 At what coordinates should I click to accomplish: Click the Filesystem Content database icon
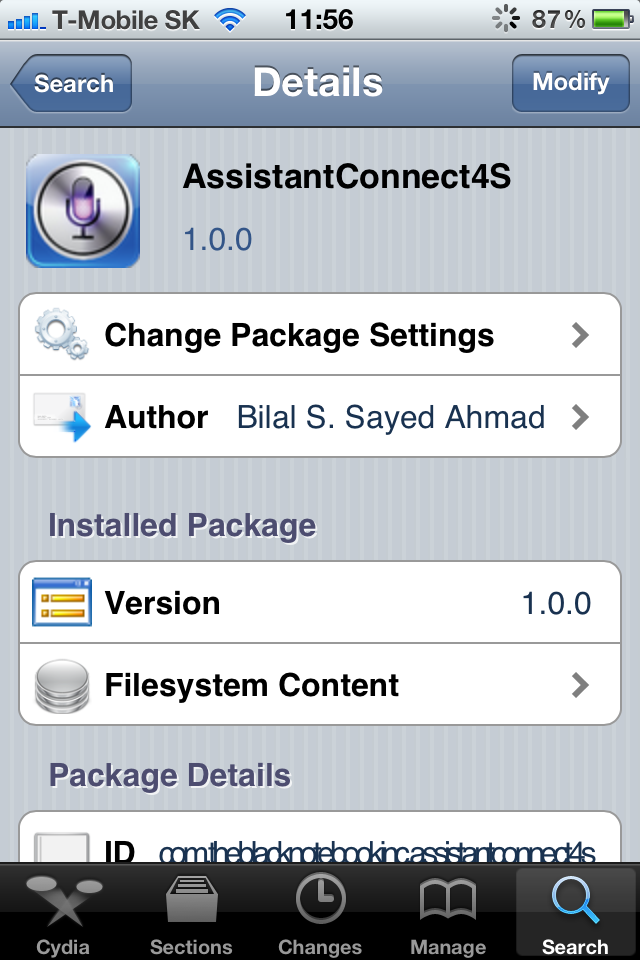pyautogui.click(x=61, y=685)
